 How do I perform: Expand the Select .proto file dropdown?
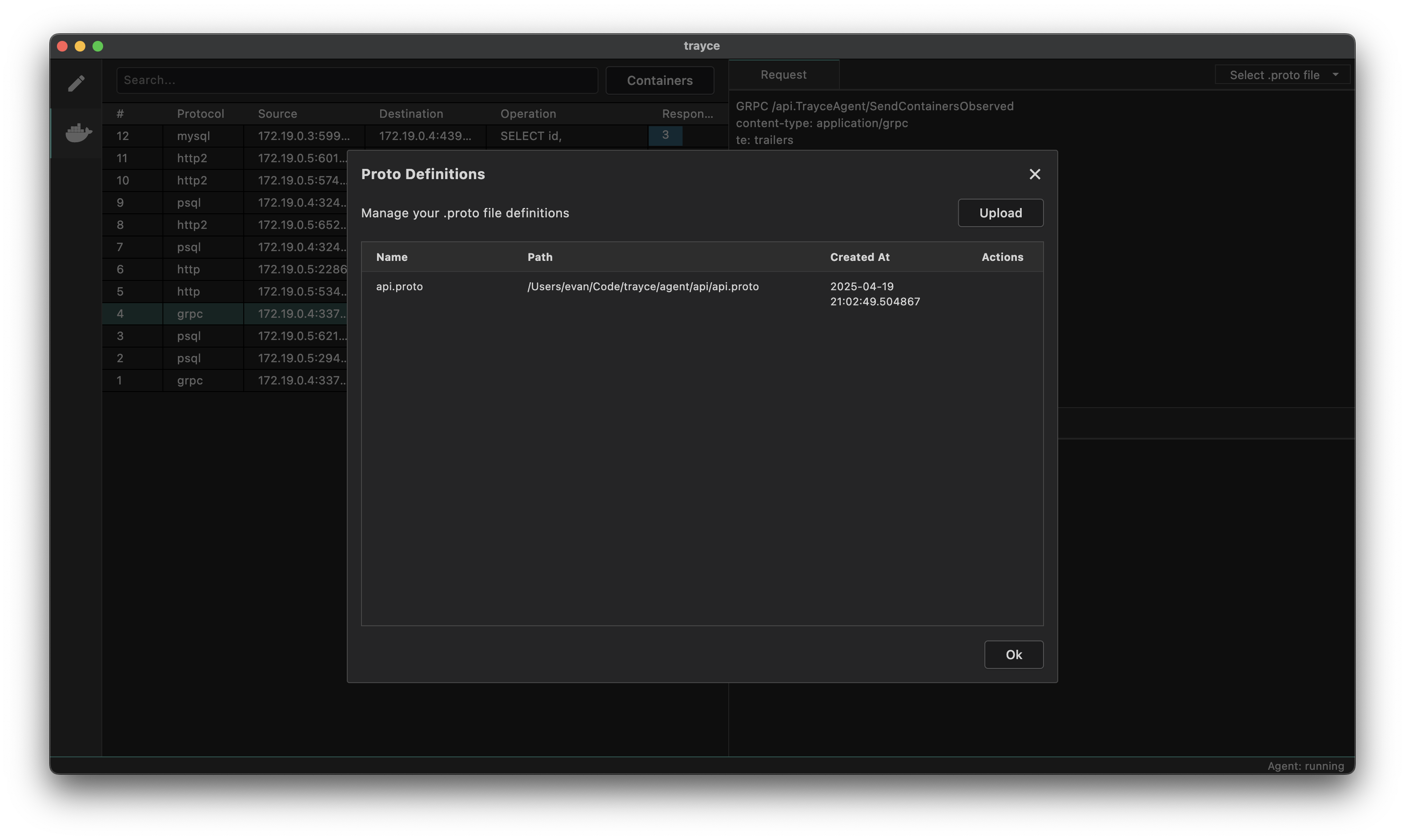coord(1282,75)
